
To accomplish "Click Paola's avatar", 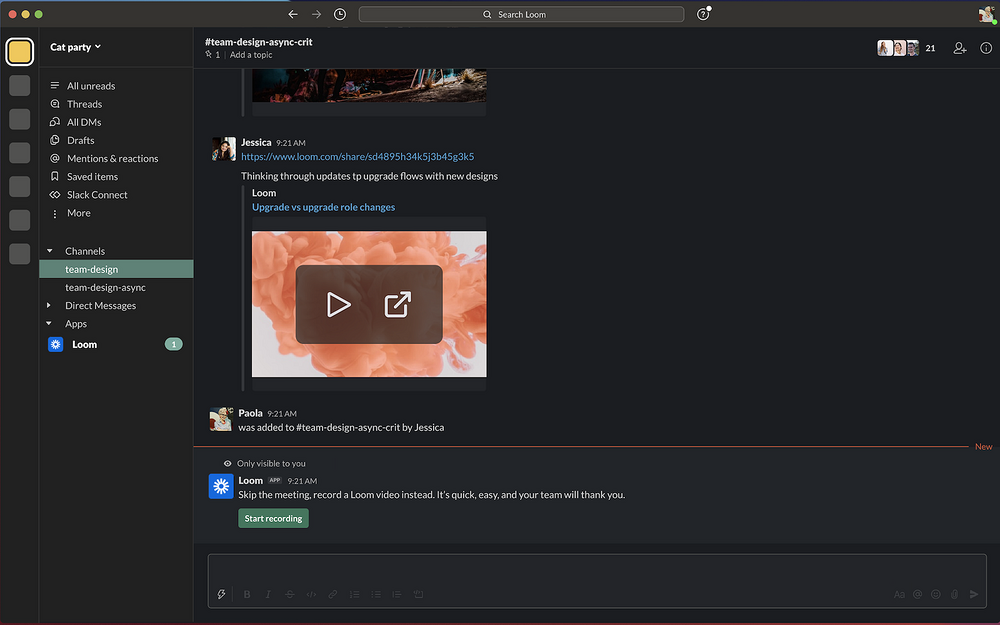I will pyautogui.click(x=221, y=420).
